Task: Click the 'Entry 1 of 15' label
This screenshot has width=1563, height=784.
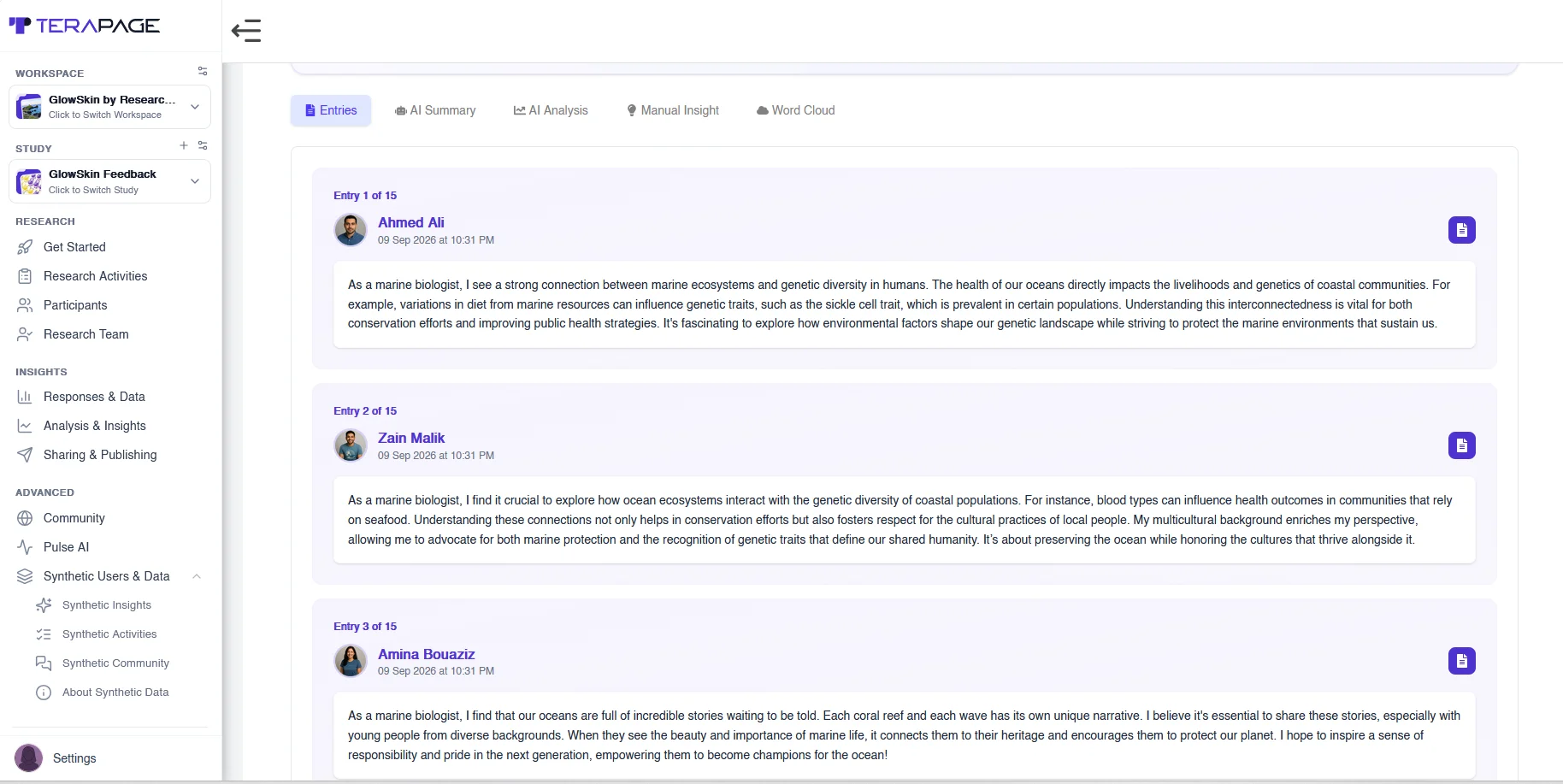Action: click(365, 196)
